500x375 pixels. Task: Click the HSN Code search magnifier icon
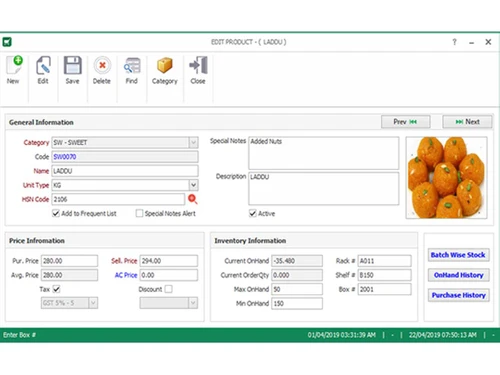coord(193,199)
